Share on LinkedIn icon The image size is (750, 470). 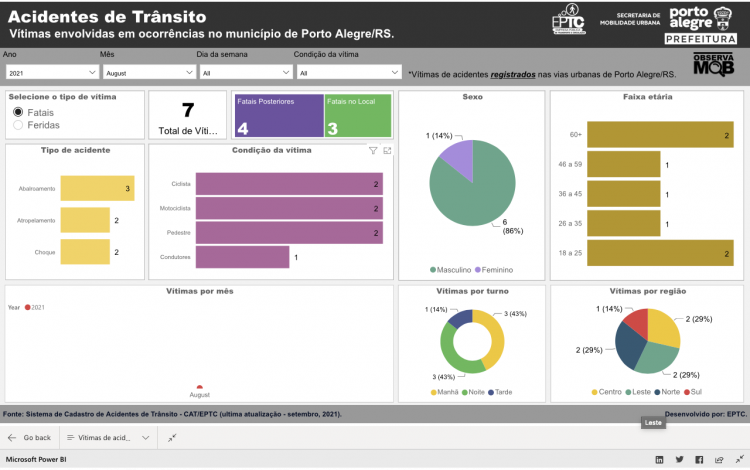659,459
